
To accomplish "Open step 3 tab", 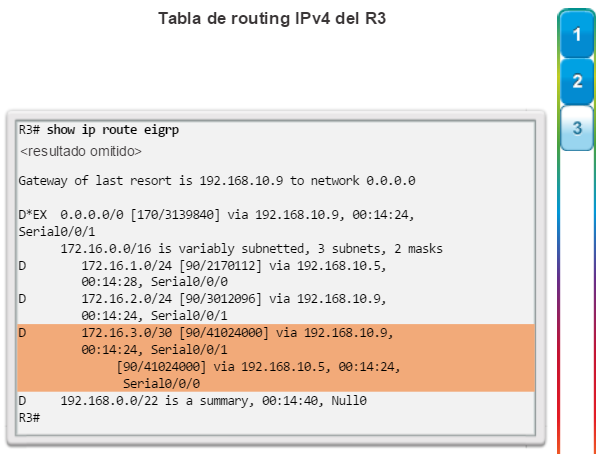I will [577, 128].
